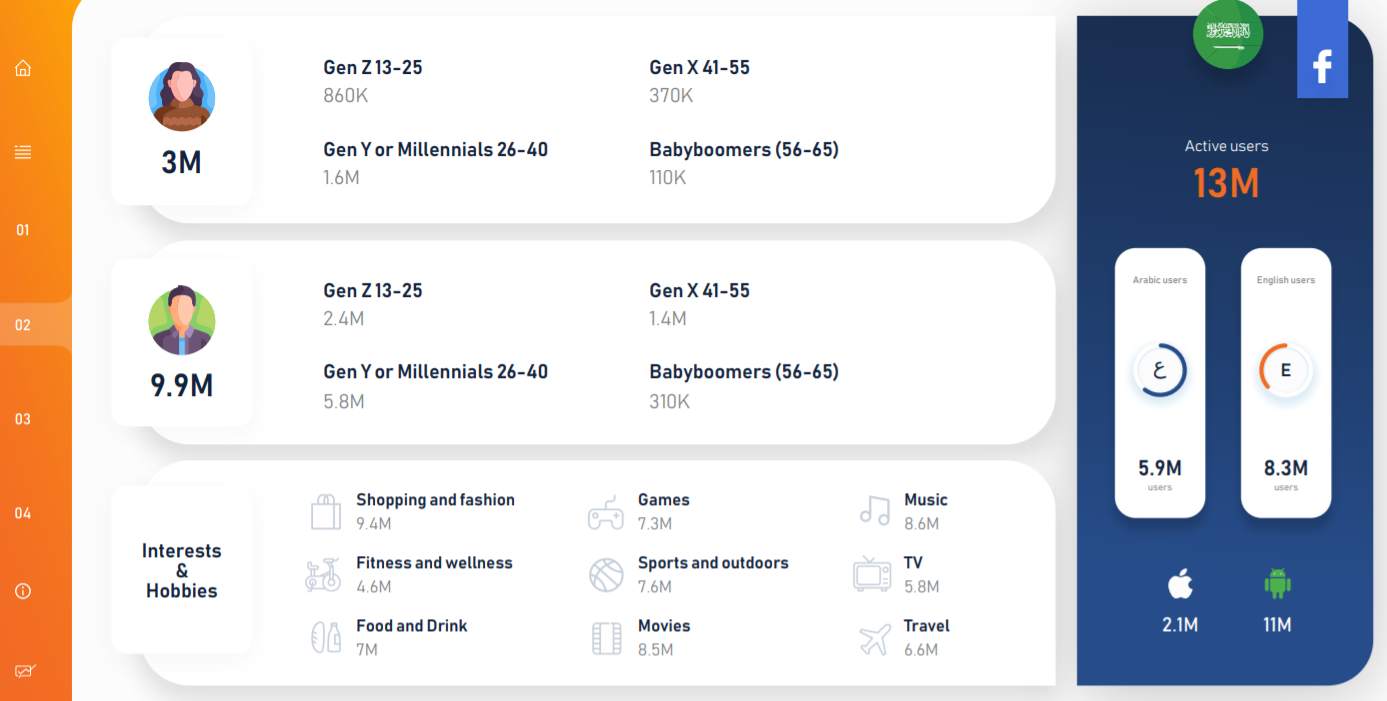Open the chart icon at the sidebar bottom
The height and width of the screenshot is (701, 1387).
(x=24, y=671)
